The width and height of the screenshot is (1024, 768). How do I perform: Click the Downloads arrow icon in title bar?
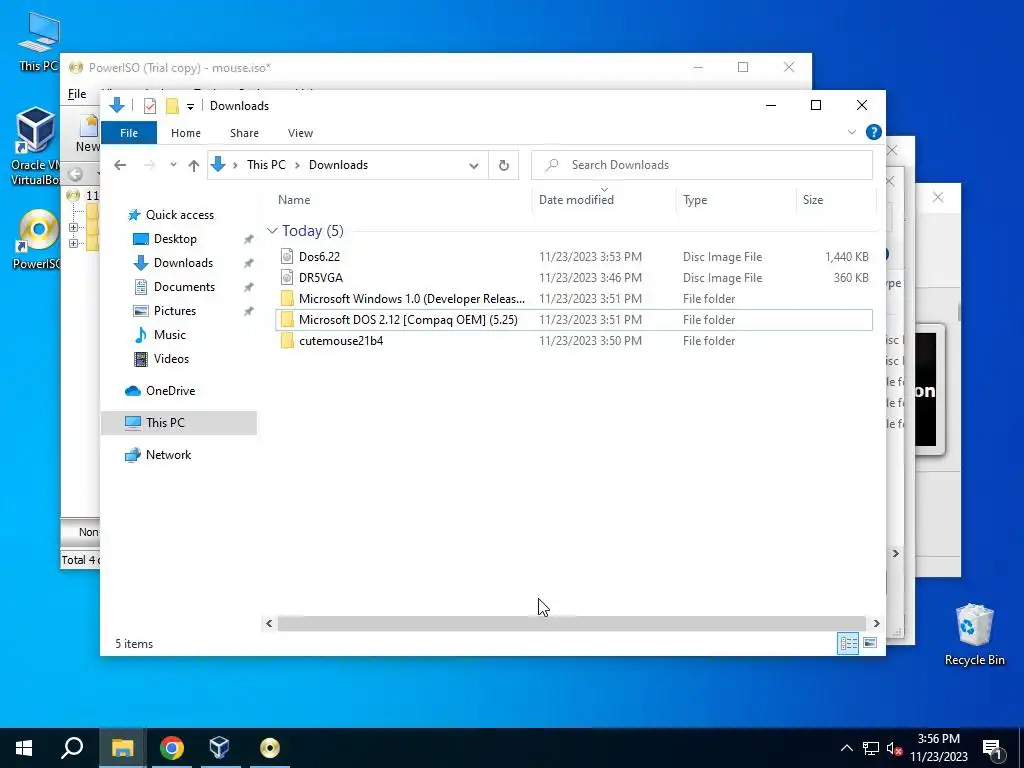[x=117, y=105]
